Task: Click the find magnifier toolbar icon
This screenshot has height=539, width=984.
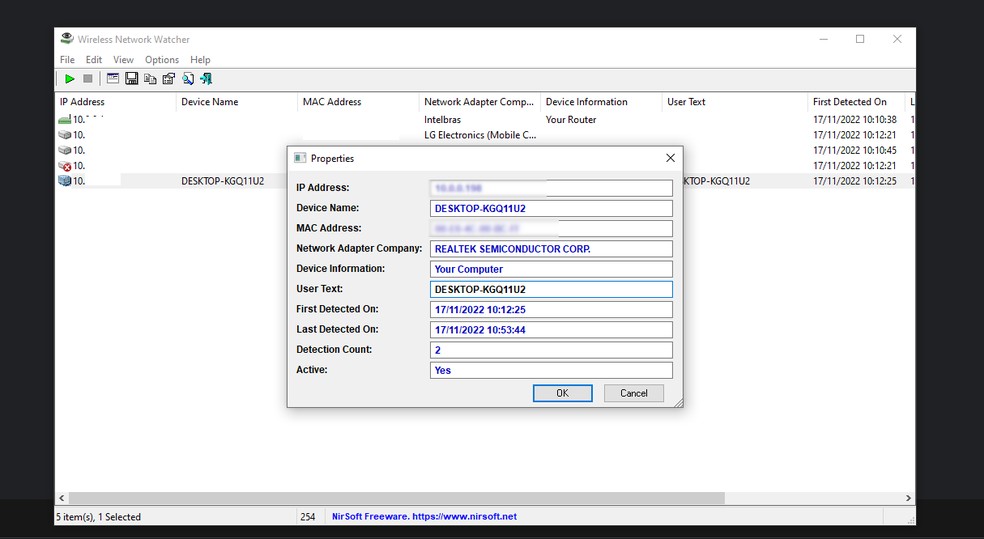Action: pyautogui.click(x=187, y=79)
